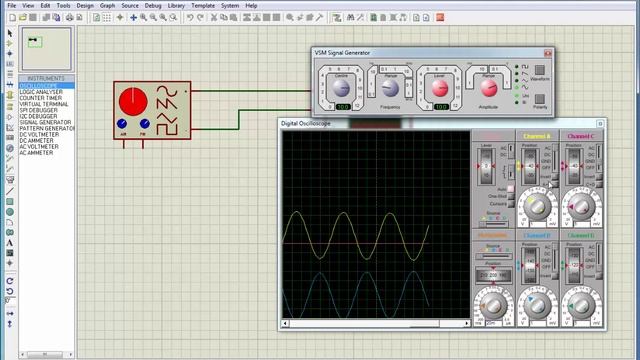Toggle Channel A Invert button
Screen dimensions: 640x360
click(x=555, y=177)
